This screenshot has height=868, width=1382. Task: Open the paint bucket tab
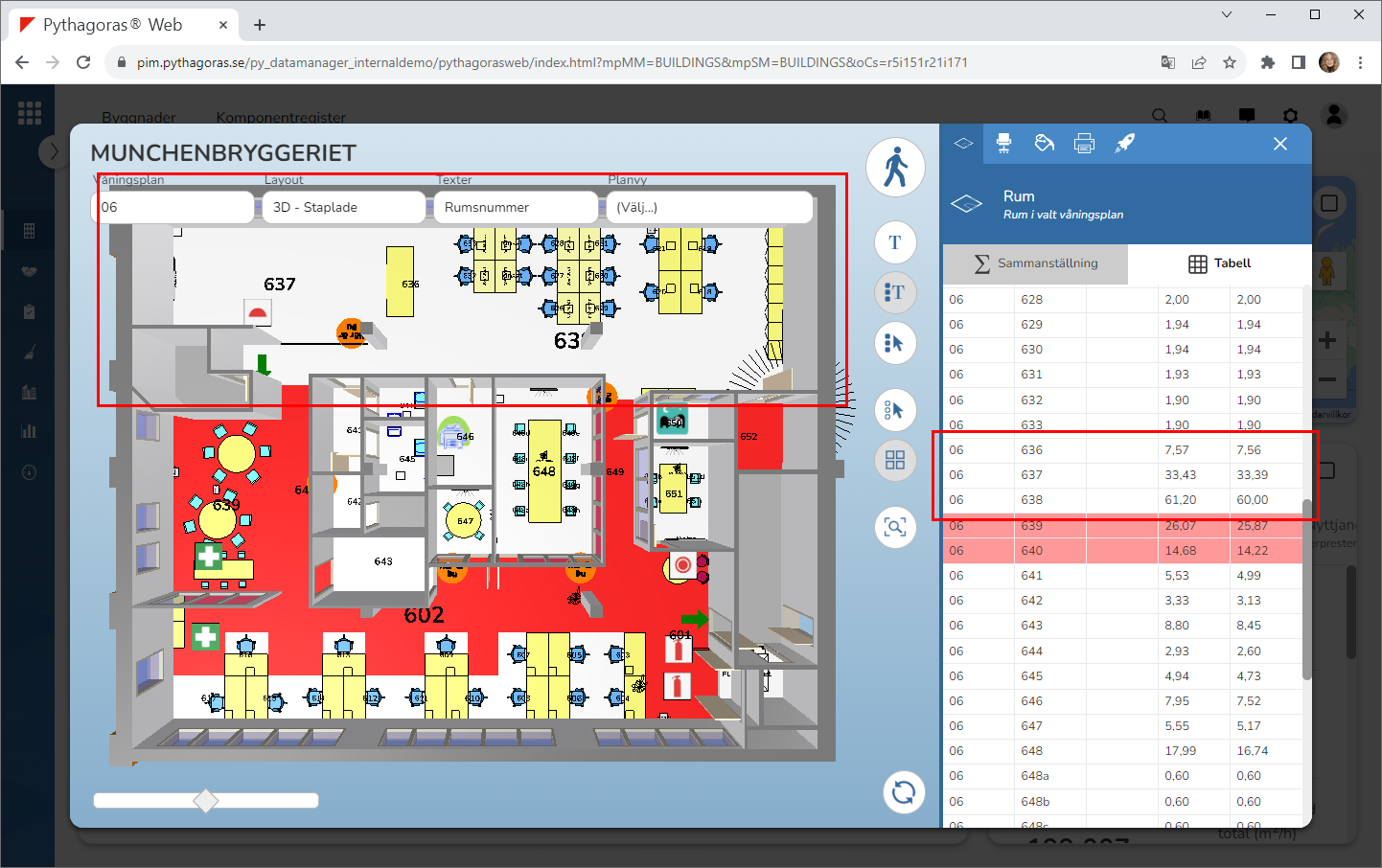tap(1044, 144)
